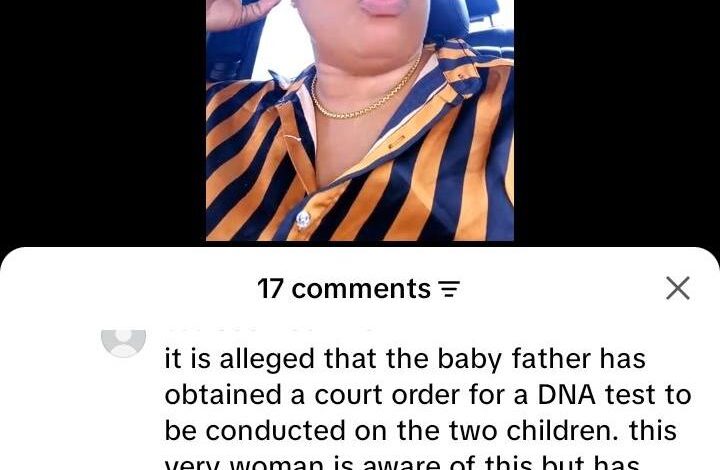Tap the shirt button in the video image
This screenshot has height=470, width=720.
click(x=303, y=219)
